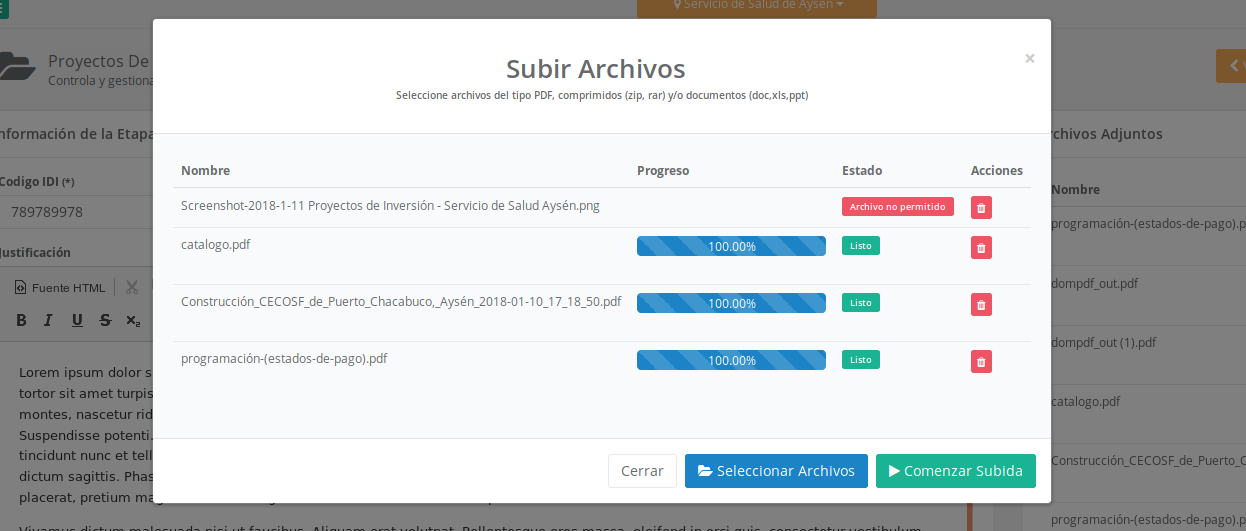This screenshot has height=531, width=1246.
Task: Switch editor to Fuente HTML view
Action: click(x=60, y=288)
